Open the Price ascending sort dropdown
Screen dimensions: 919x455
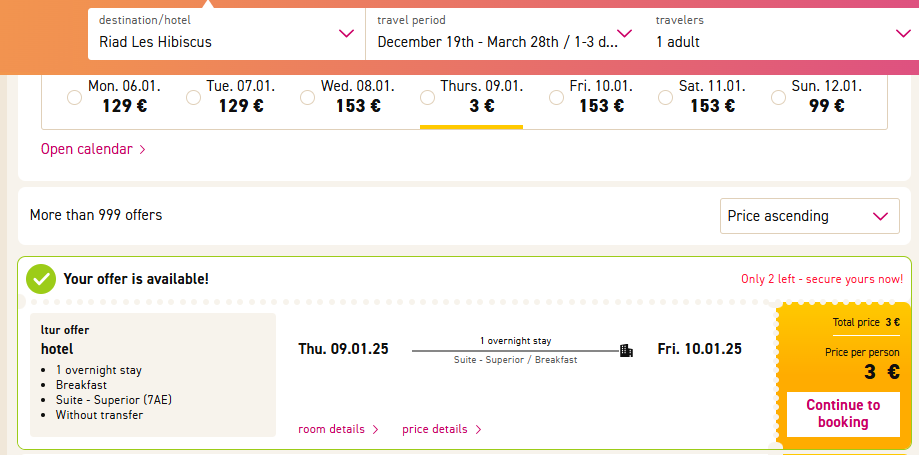point(809,216)
